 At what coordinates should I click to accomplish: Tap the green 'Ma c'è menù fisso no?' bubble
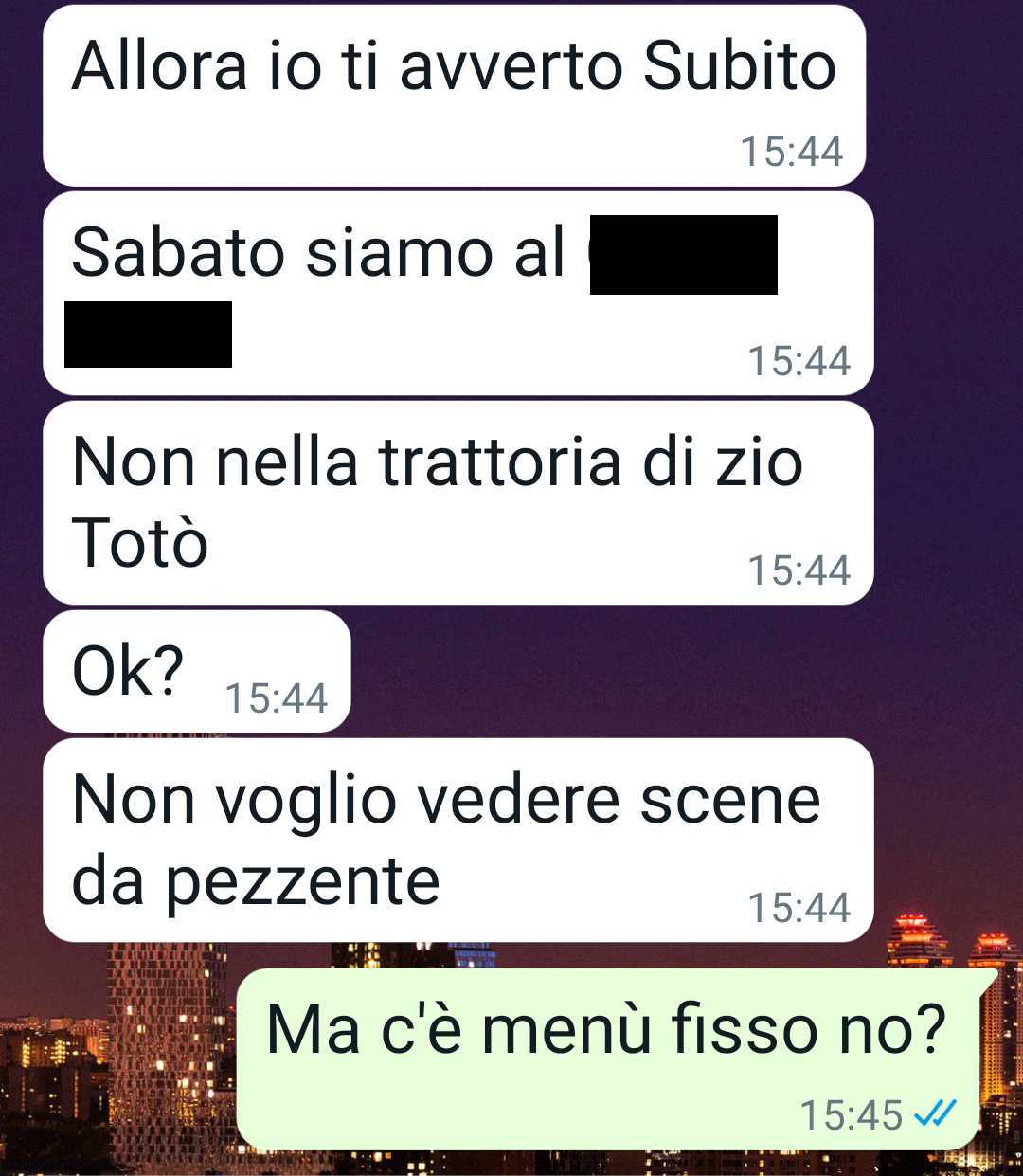[608, 1058]
